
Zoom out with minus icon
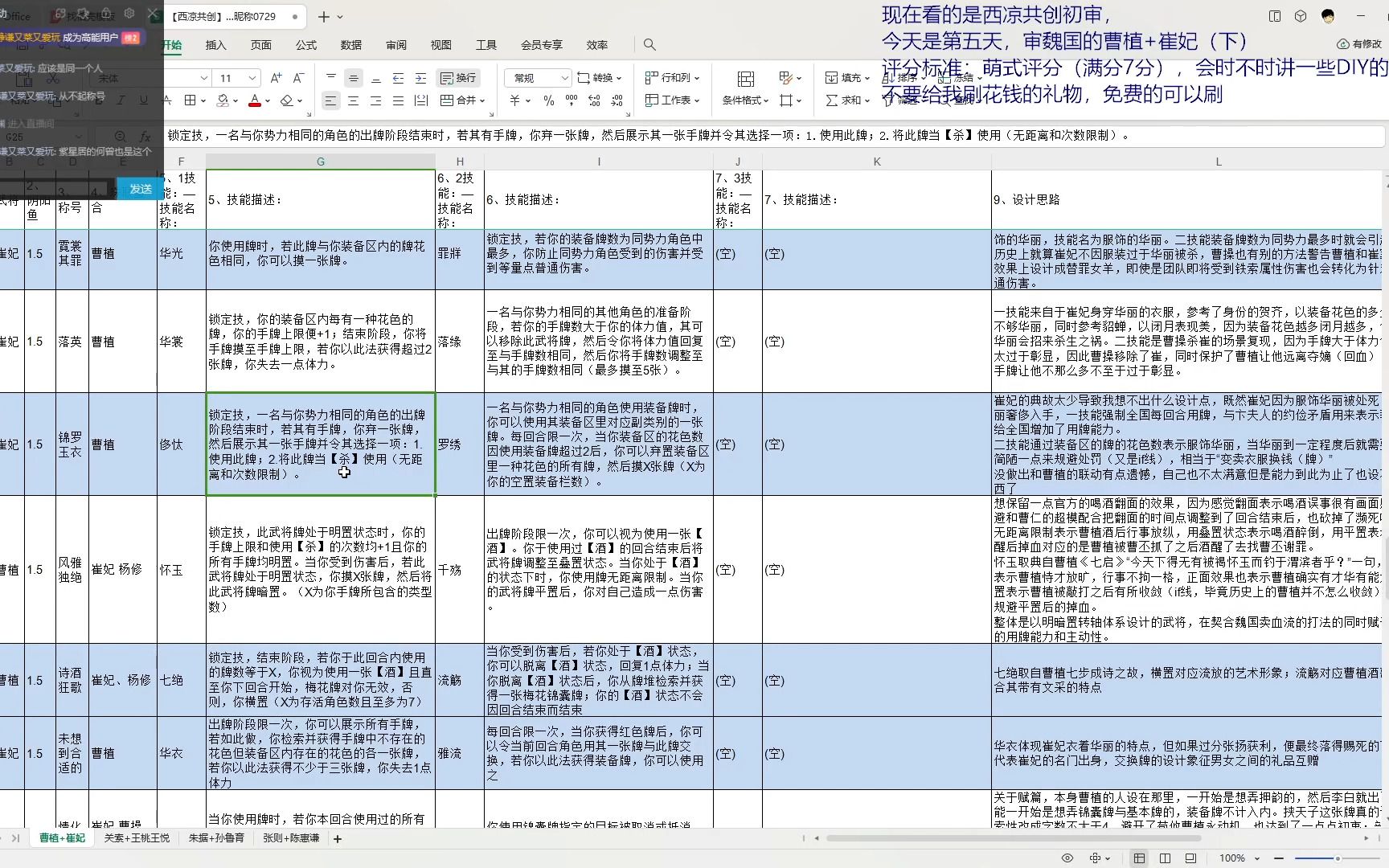[1278, 858]
